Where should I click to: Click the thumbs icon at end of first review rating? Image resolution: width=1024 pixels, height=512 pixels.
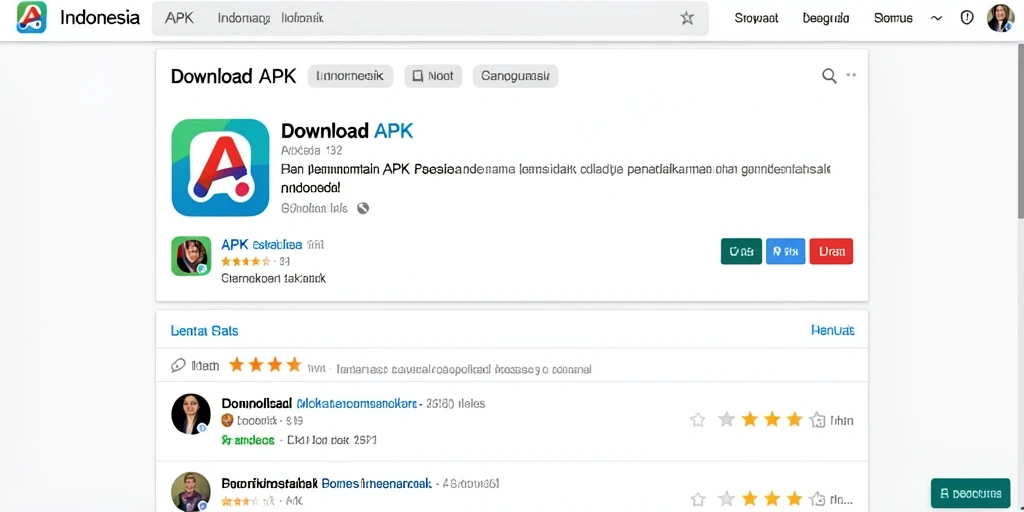(x=818, y=420)
